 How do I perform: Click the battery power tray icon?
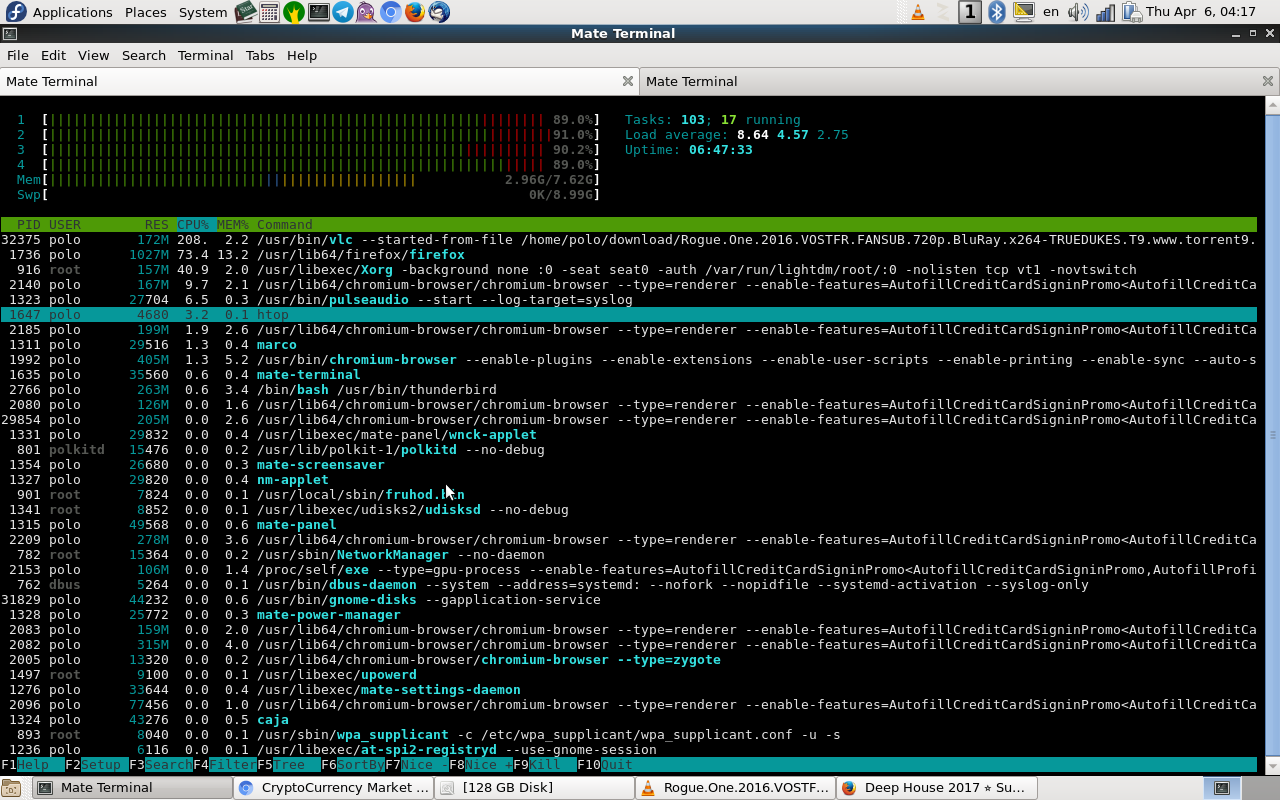point(1131,12)
